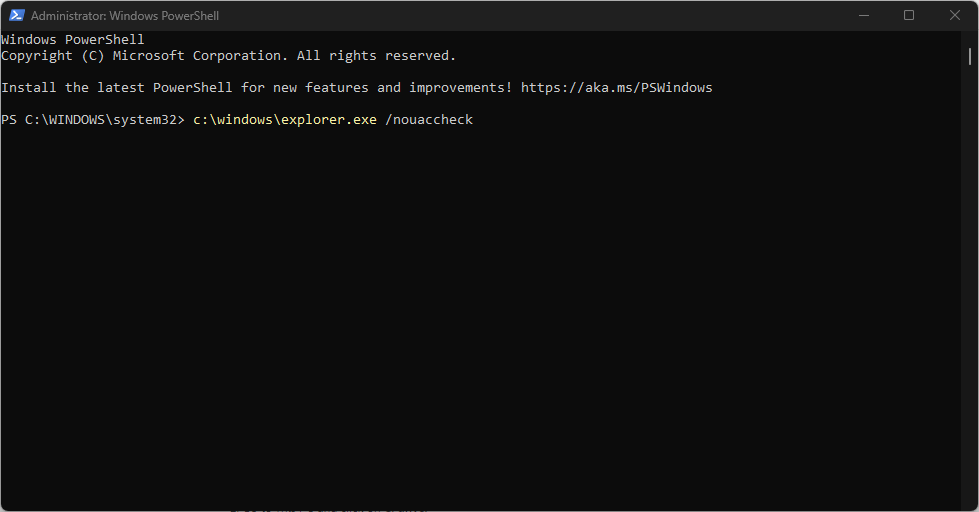This screenshot has width=979, height=512.
Task: Click the "C:\WINDOWS\system32>" prompt path
Action: 105,120
